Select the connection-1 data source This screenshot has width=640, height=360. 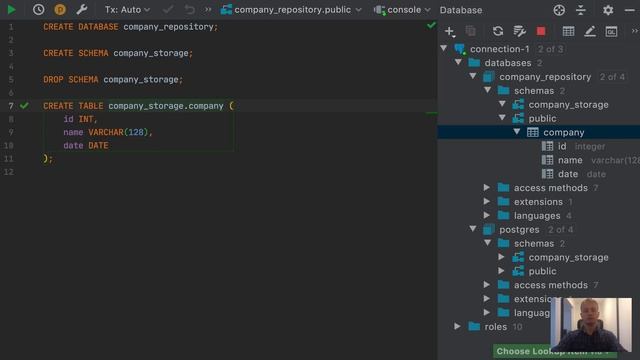coord(500,49)
